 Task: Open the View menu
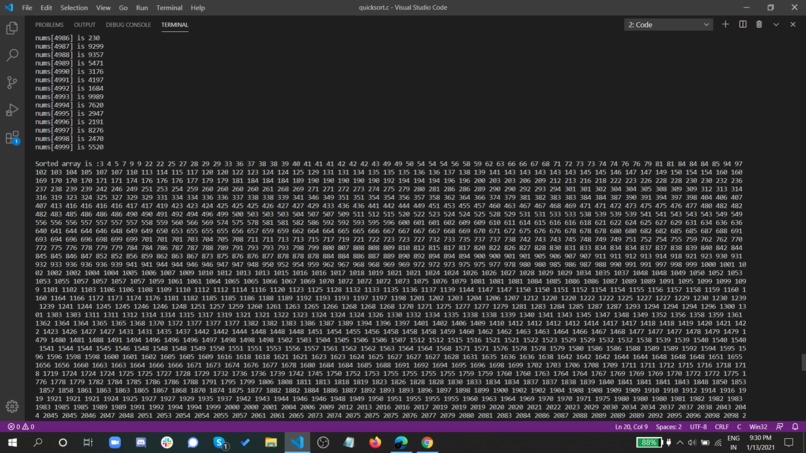coord(103,8)
